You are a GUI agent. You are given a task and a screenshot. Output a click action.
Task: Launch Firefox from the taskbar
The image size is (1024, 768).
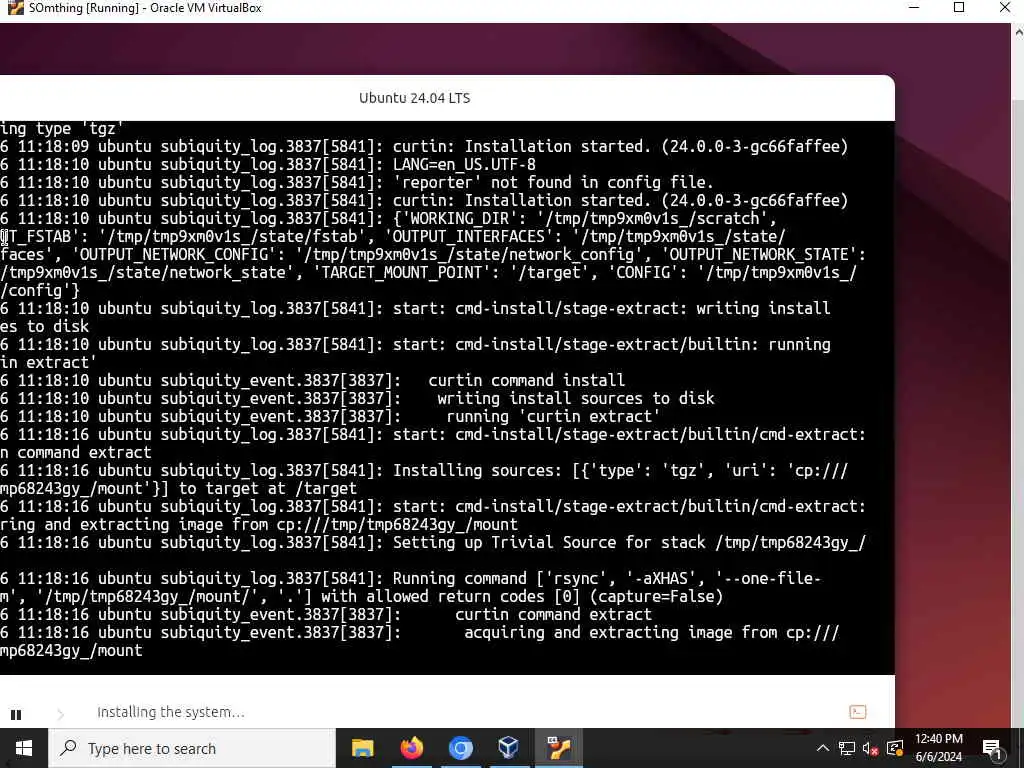click(411, 748)
